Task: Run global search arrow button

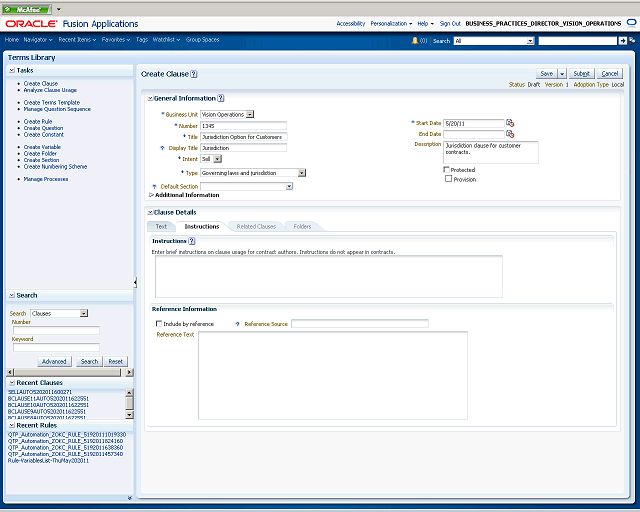Action: [x=622, y=40]
